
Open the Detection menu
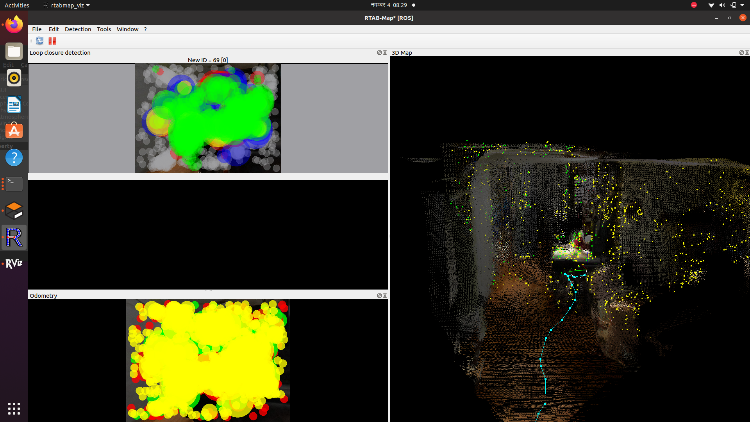pos(77,29)
